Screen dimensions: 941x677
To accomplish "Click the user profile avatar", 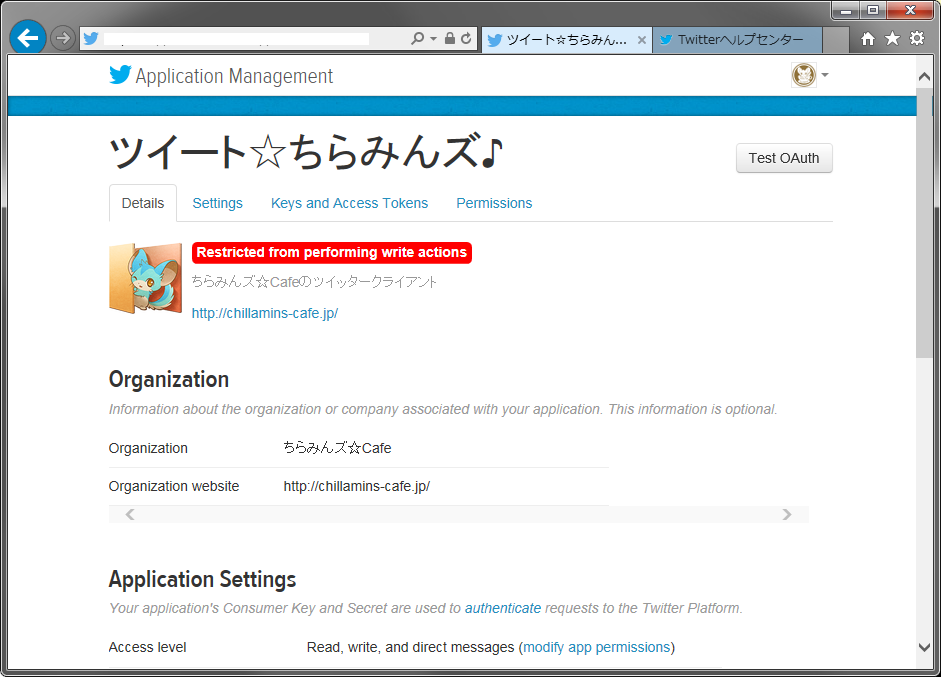I will (804, 75).
